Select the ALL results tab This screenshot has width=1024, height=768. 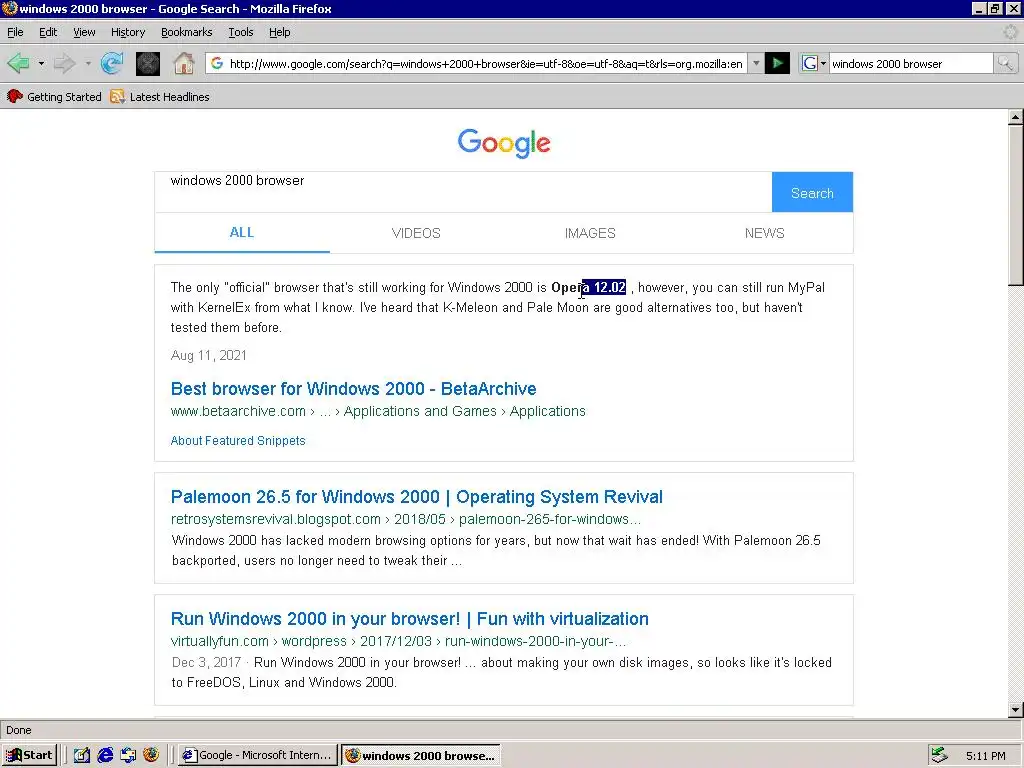tap(242, 232)
